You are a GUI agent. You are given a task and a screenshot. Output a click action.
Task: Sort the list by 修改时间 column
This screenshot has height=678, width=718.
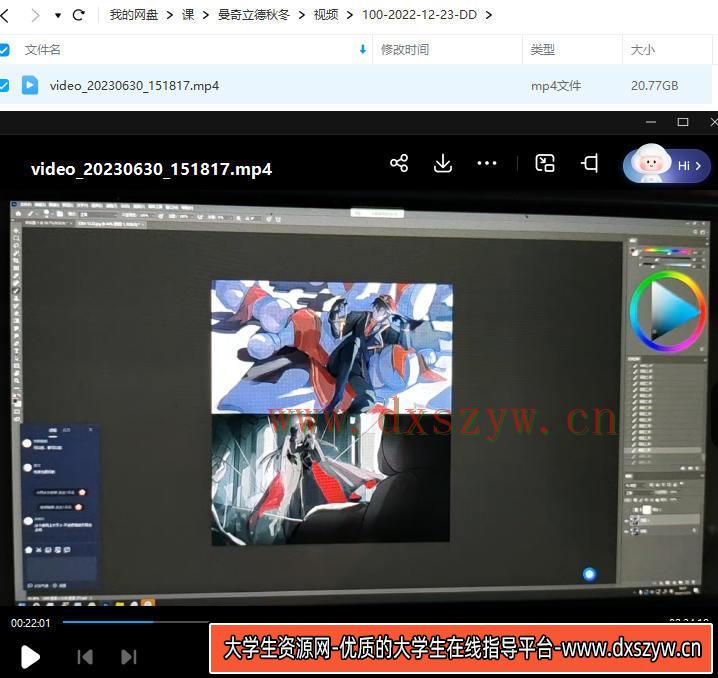pyautogui.click(x=405, y=49)
